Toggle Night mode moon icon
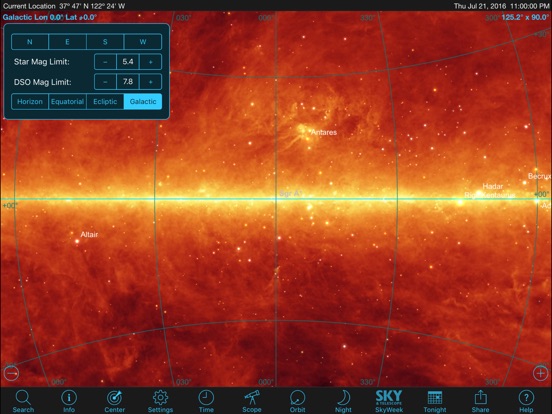 [343, 398]
